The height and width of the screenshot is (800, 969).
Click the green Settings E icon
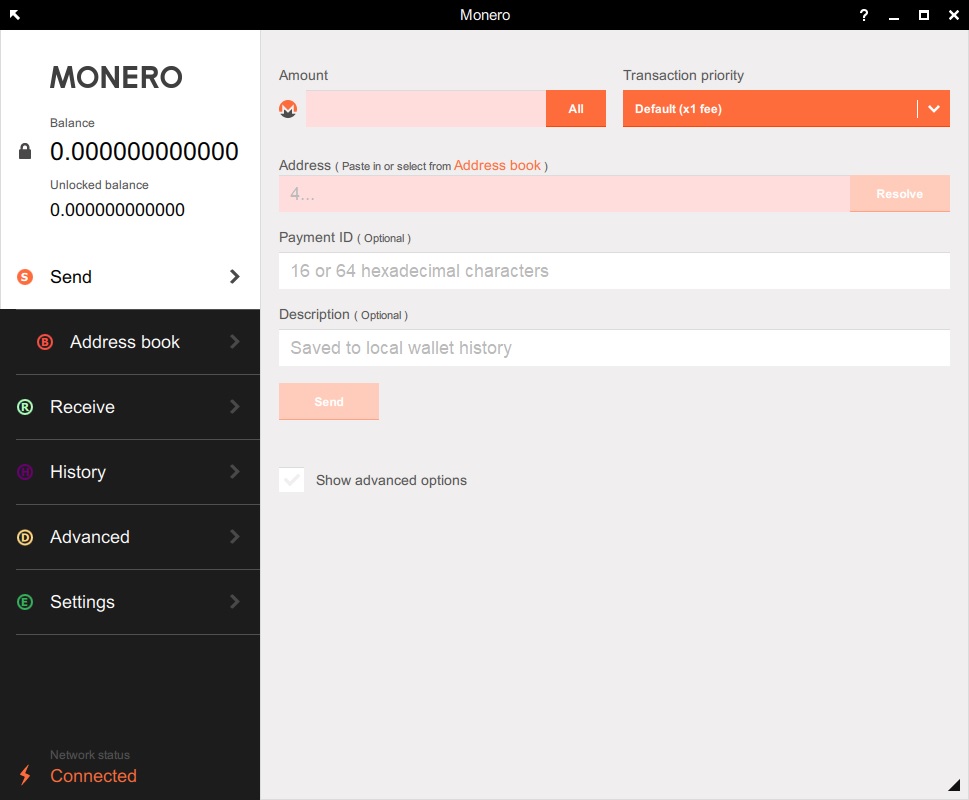(25, 602)
